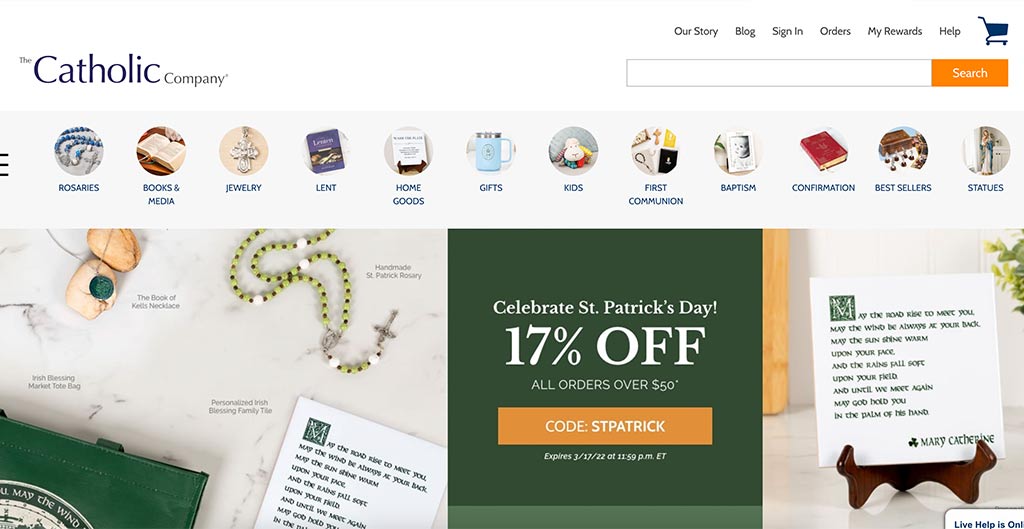Go to the Blog page
1024x529 pixels.
point(745,31)
